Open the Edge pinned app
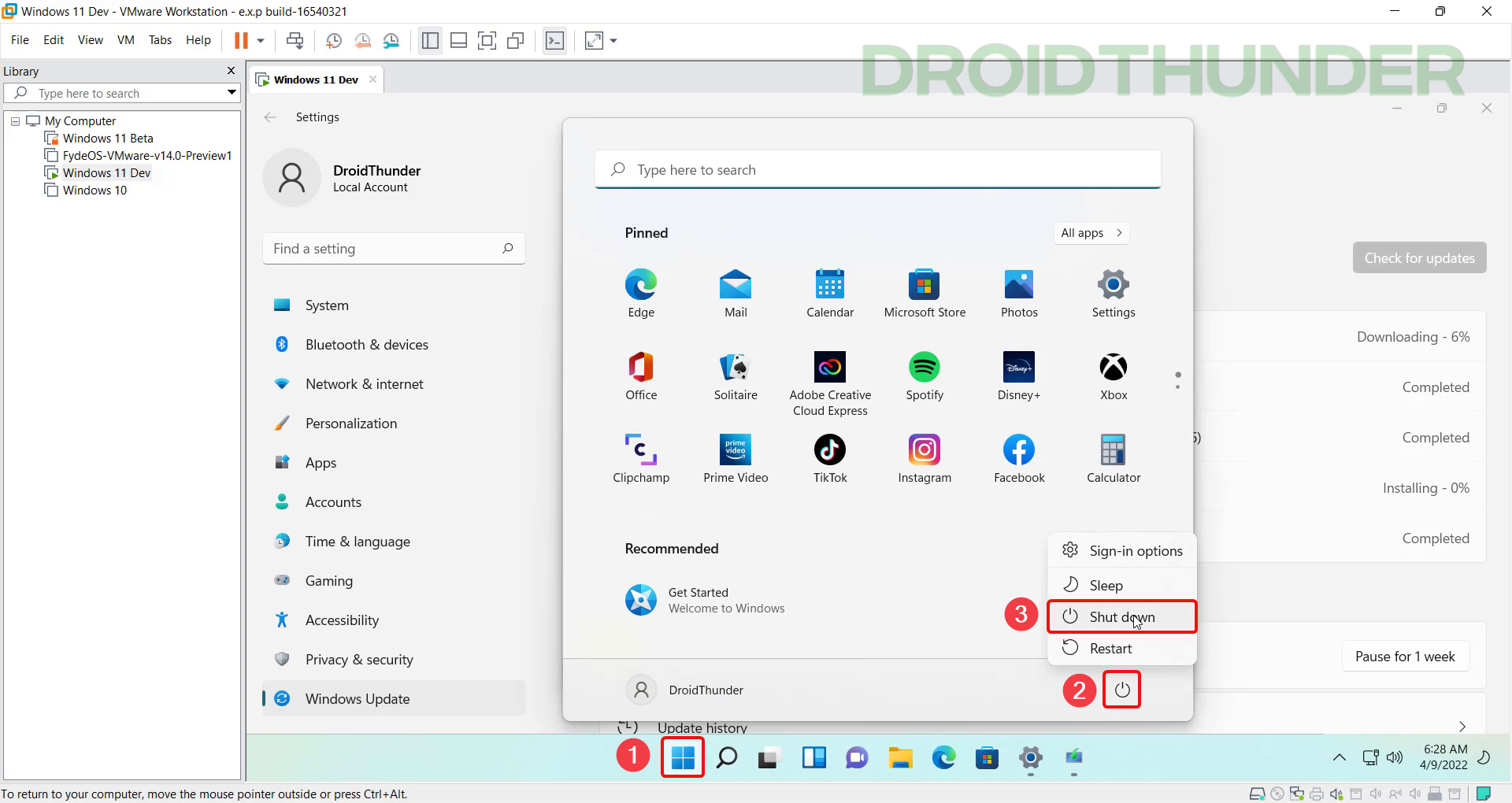The width and height of the screenshot is (1512, 803). tap(641, 293)
